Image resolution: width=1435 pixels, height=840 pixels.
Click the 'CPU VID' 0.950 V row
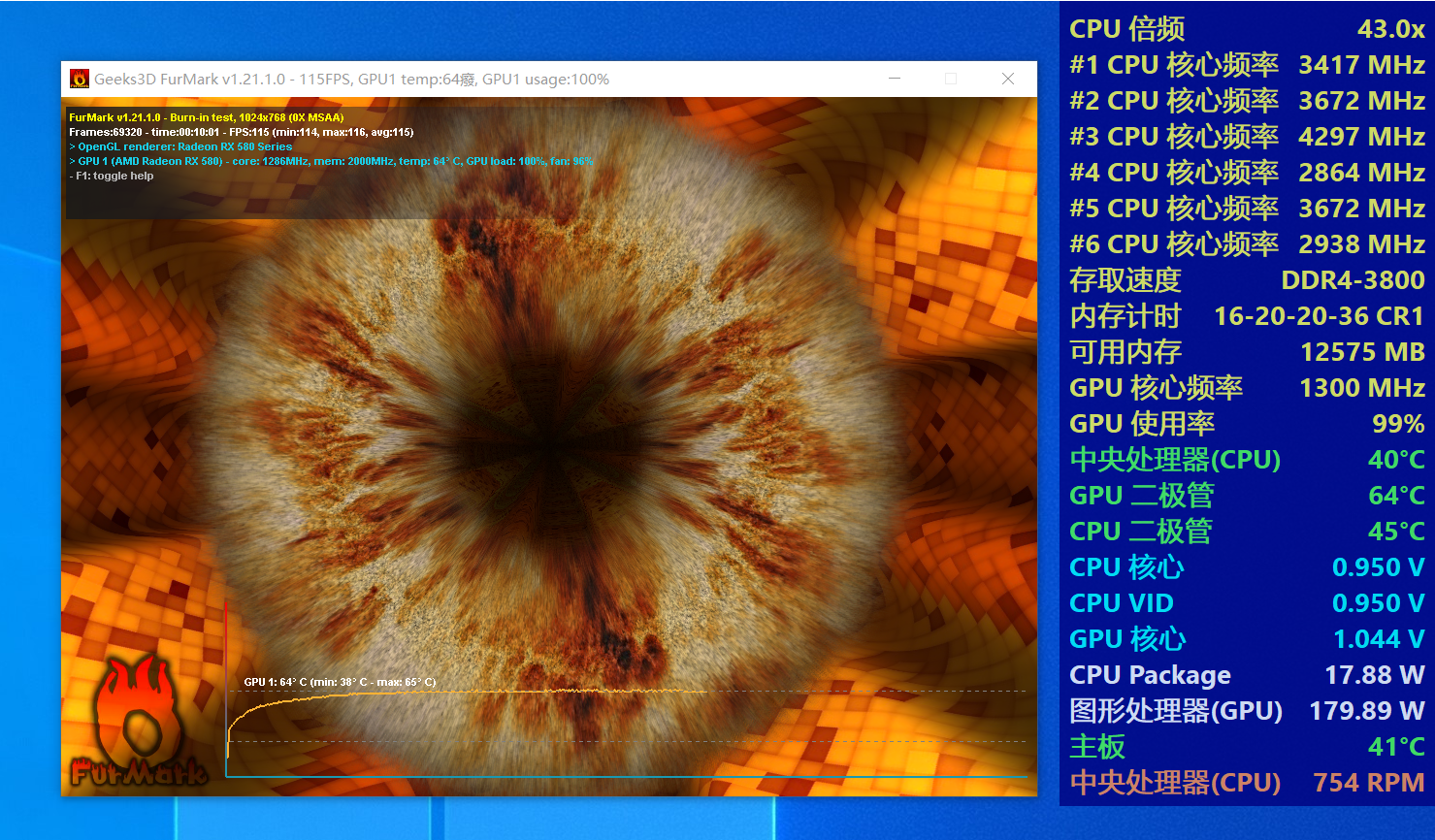(1247, 603)
